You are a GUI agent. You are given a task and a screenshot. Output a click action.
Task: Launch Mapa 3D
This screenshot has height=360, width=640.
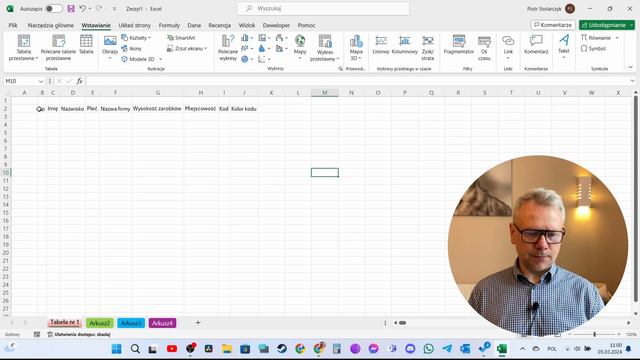pos(356,47)
